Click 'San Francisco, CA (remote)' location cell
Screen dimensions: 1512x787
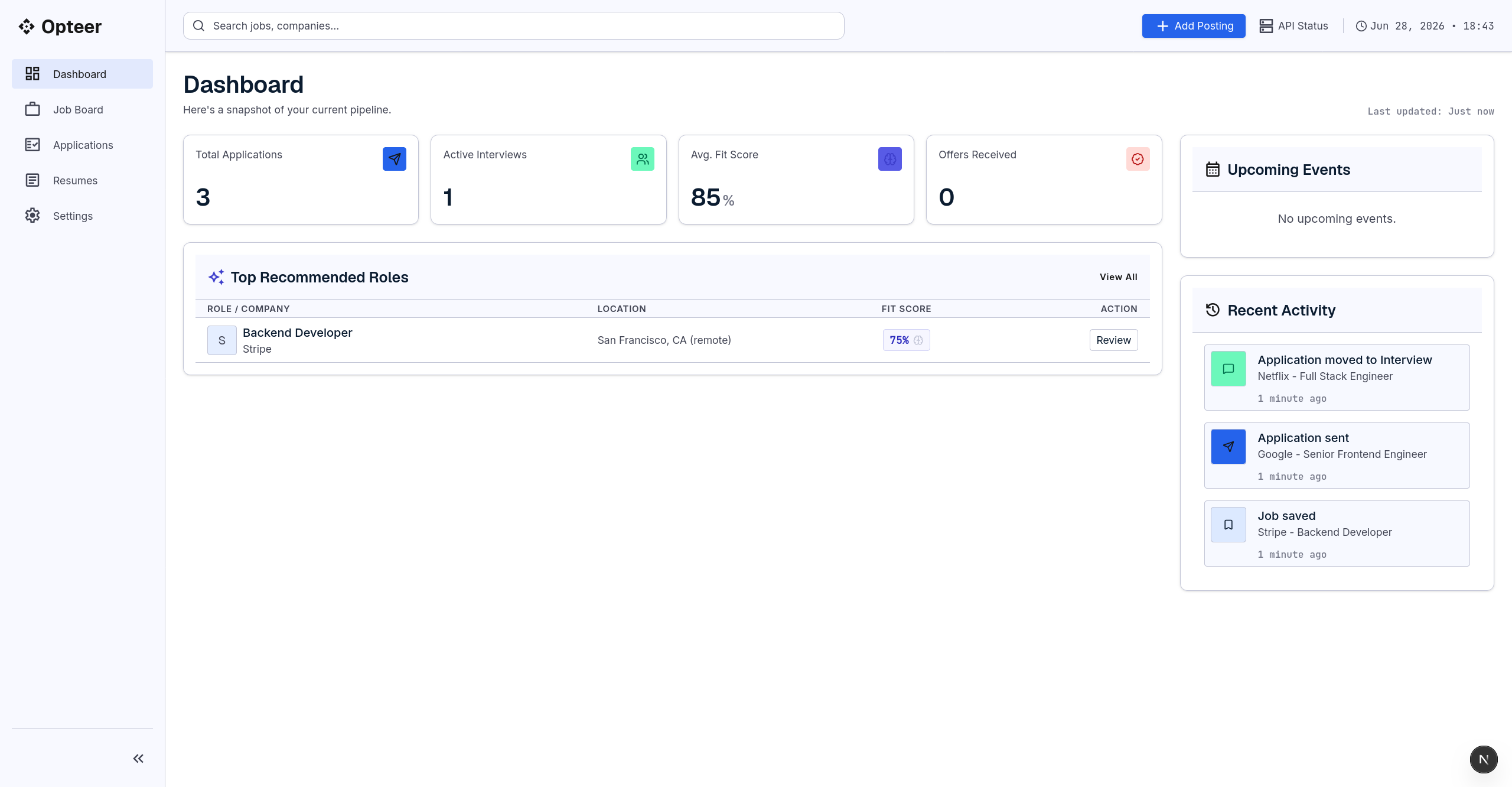pos(664,340)
